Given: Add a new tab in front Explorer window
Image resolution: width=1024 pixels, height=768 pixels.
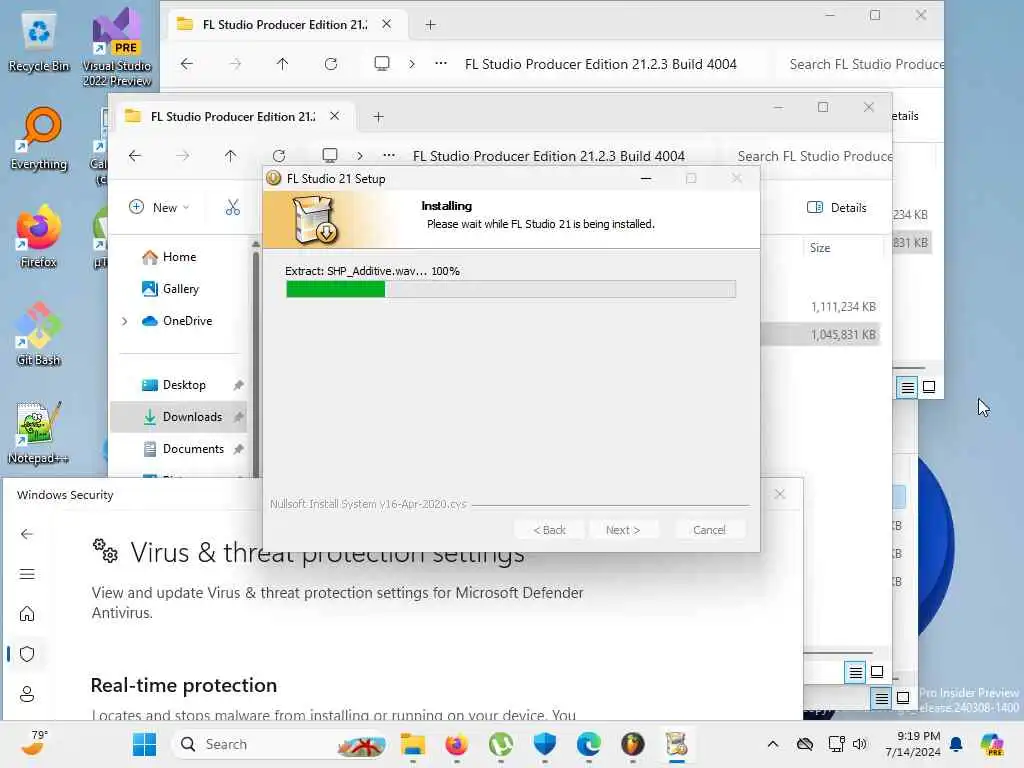Looking at the screenshot, I should (x=378, y=116).
